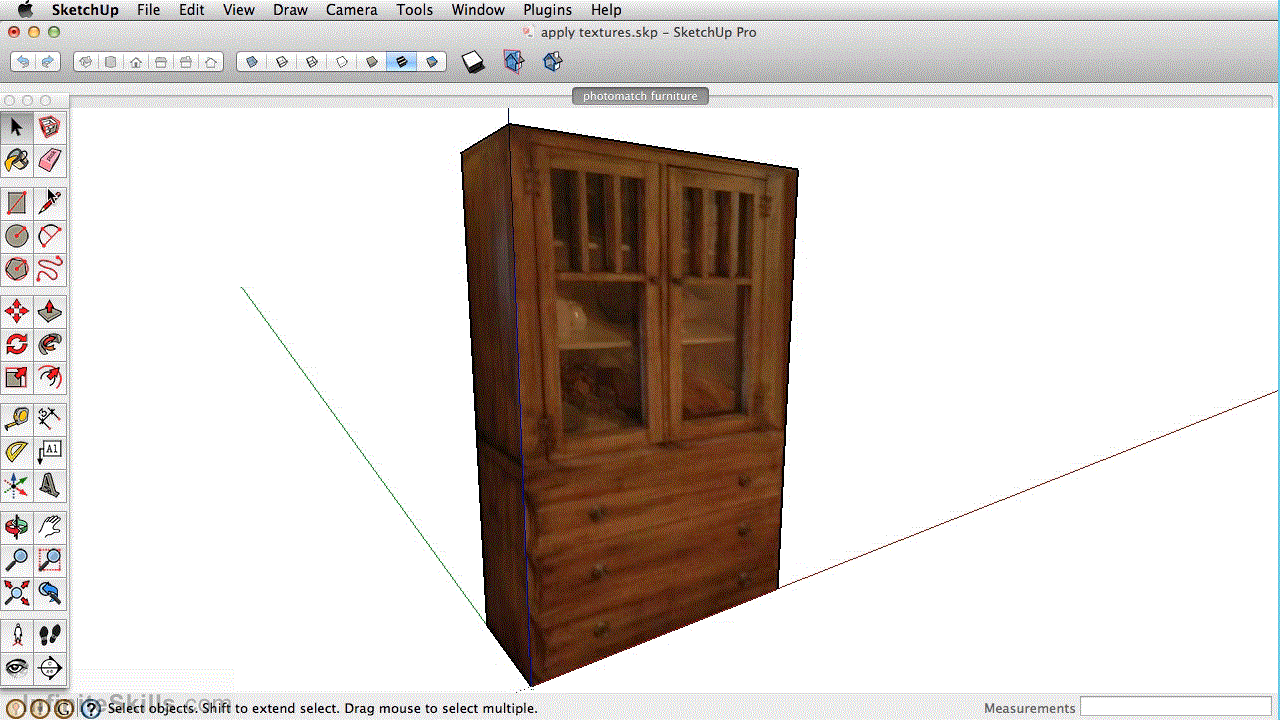The image size is (1280, 720).
Task: Open the Help menu
Action: coord(605,10)
